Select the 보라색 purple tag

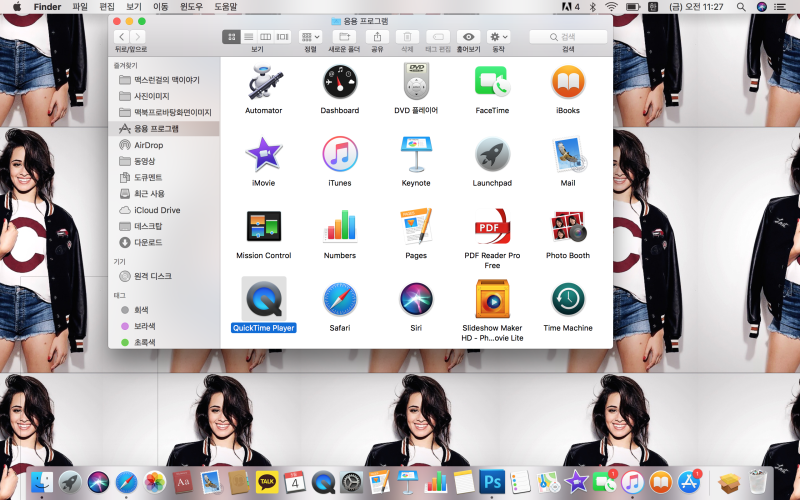coord(164,326)
